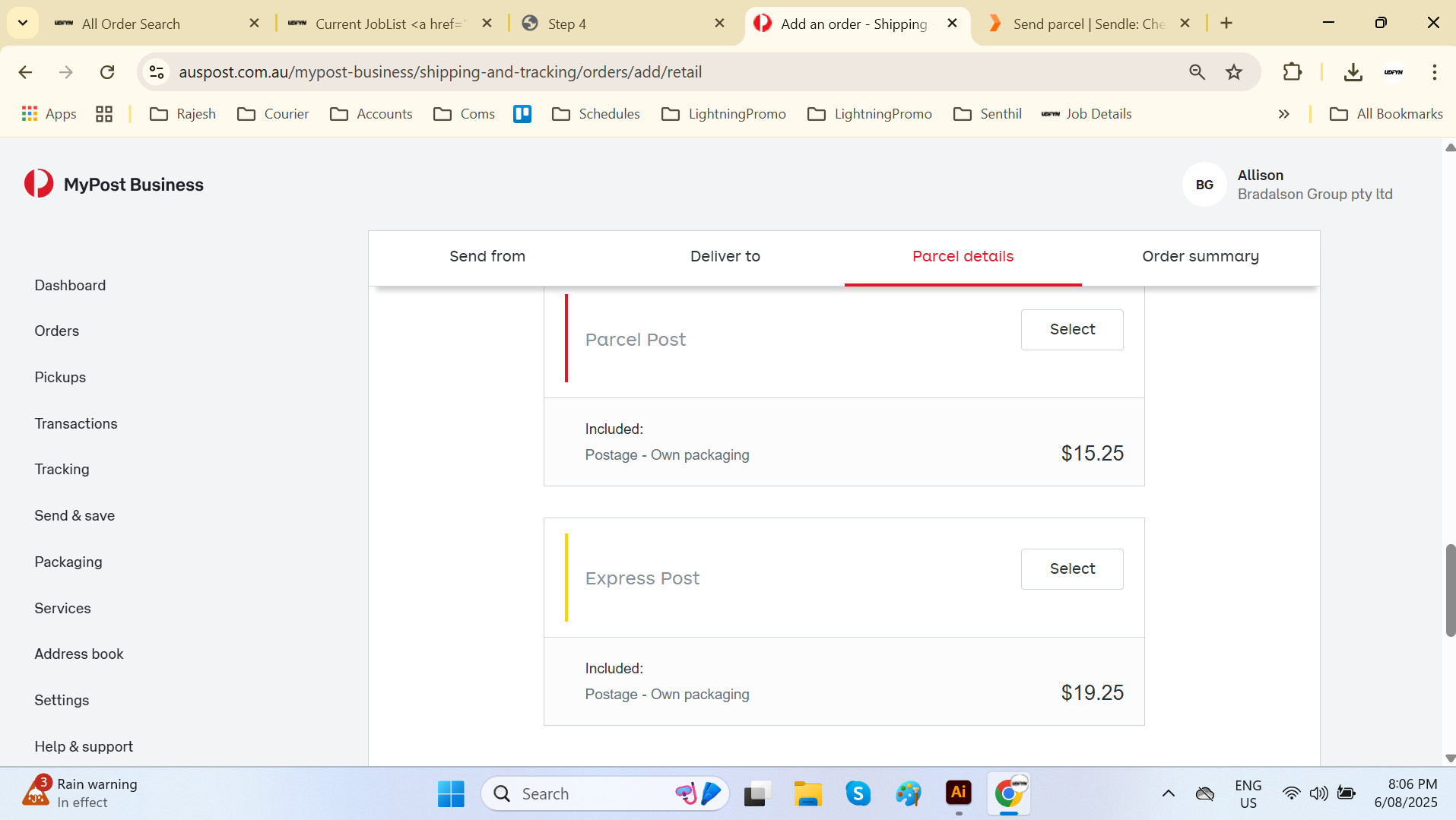Bookmark this page with the star

tap(1234, 72)
